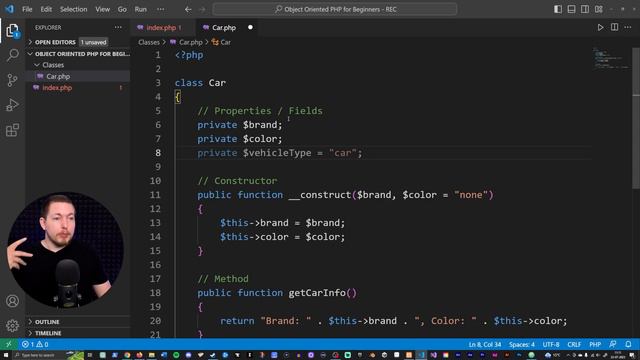
Task: Open the Accounts menu icon
Action: tap(12, 301)
